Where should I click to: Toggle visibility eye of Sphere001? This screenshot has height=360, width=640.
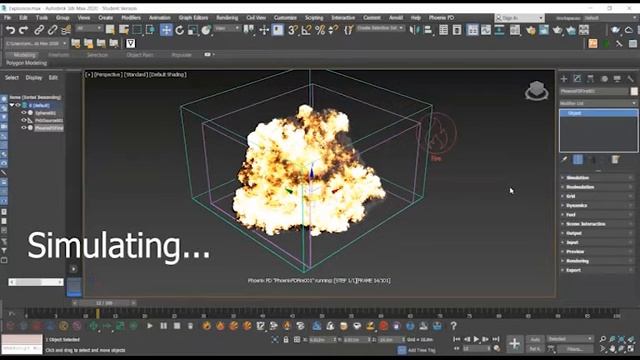[x=24, y=113]
